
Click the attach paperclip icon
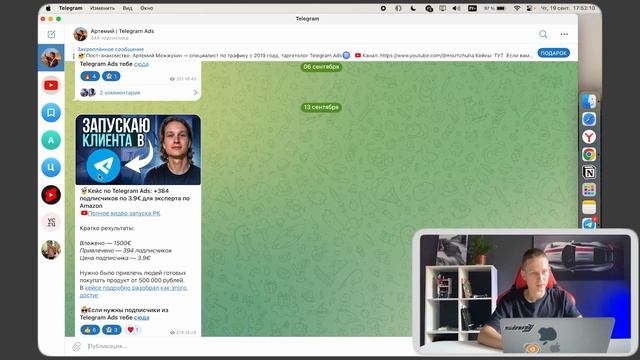click(76, 346)
